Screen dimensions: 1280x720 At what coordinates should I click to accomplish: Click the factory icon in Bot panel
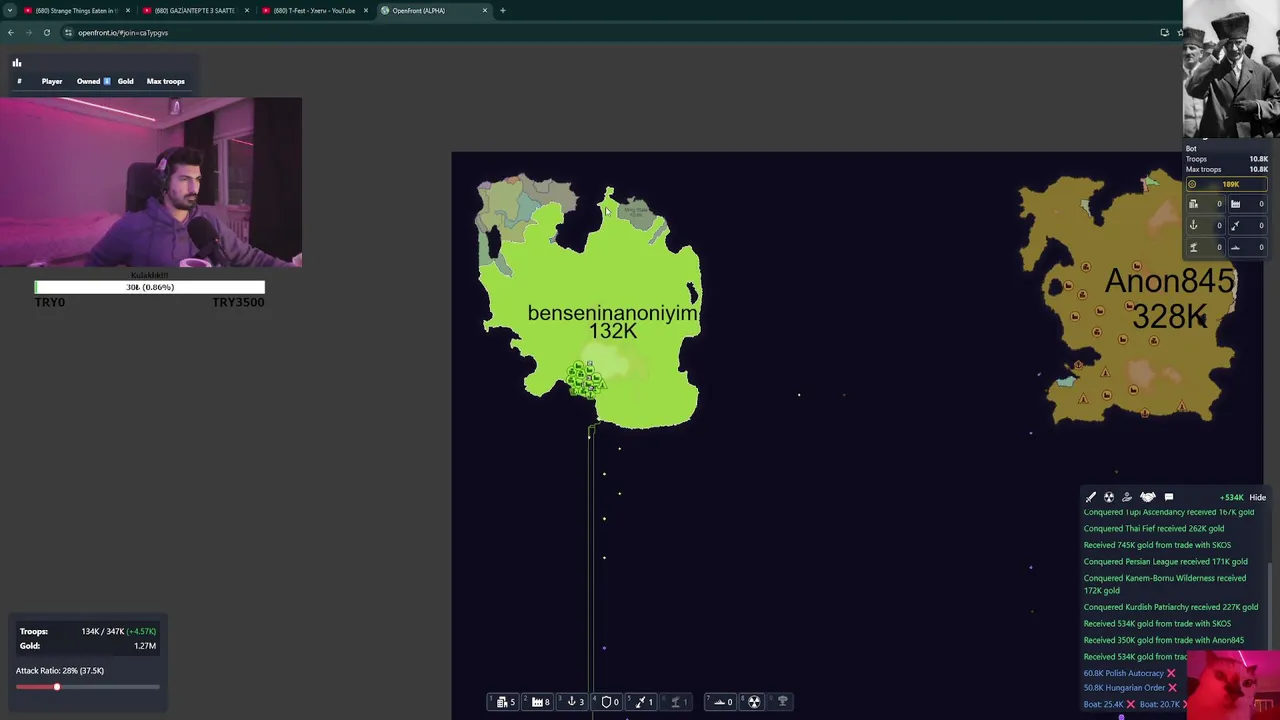point(1235,204)
